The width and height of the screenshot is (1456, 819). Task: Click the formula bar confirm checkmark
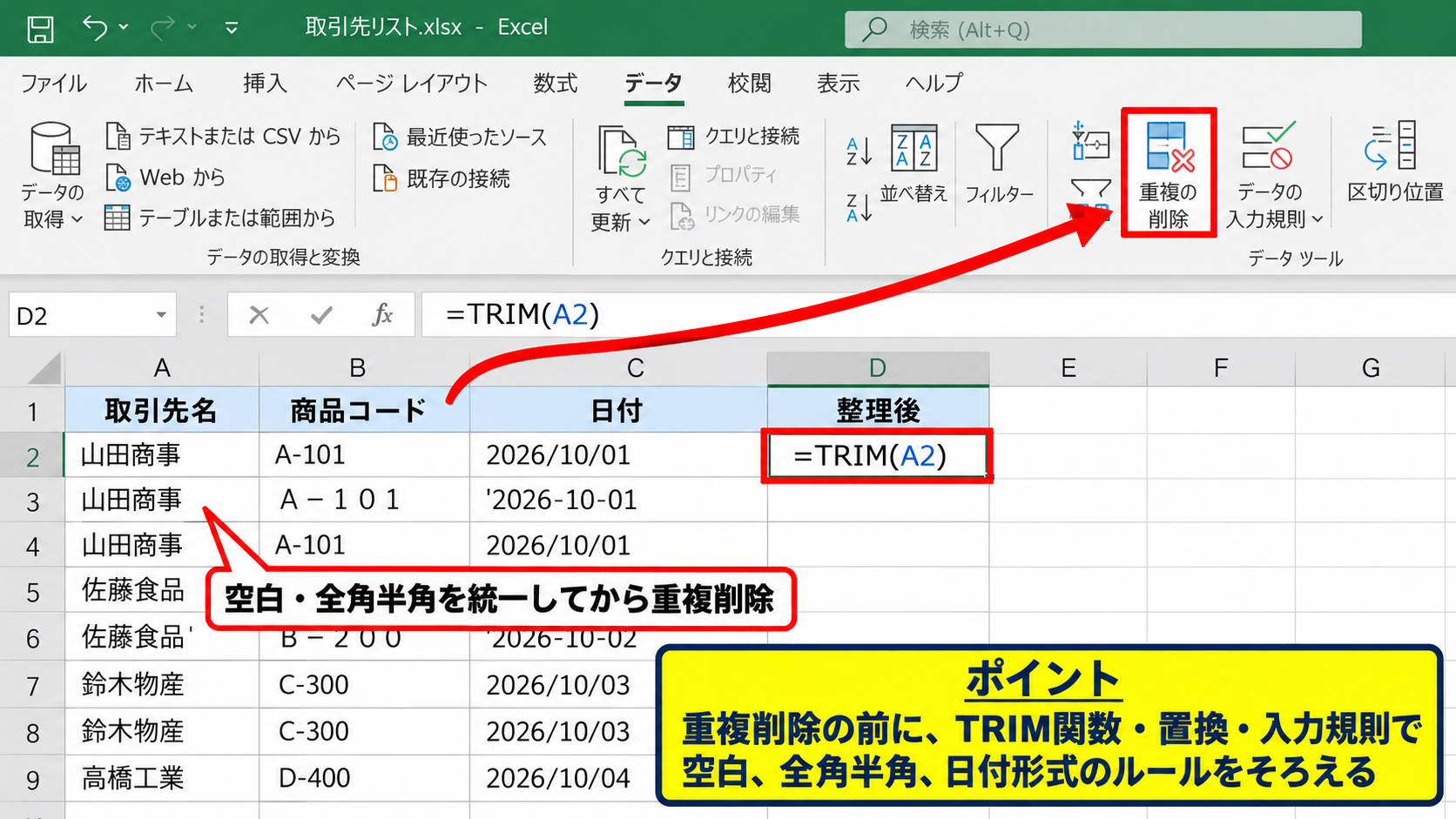[x=321, y=315]
